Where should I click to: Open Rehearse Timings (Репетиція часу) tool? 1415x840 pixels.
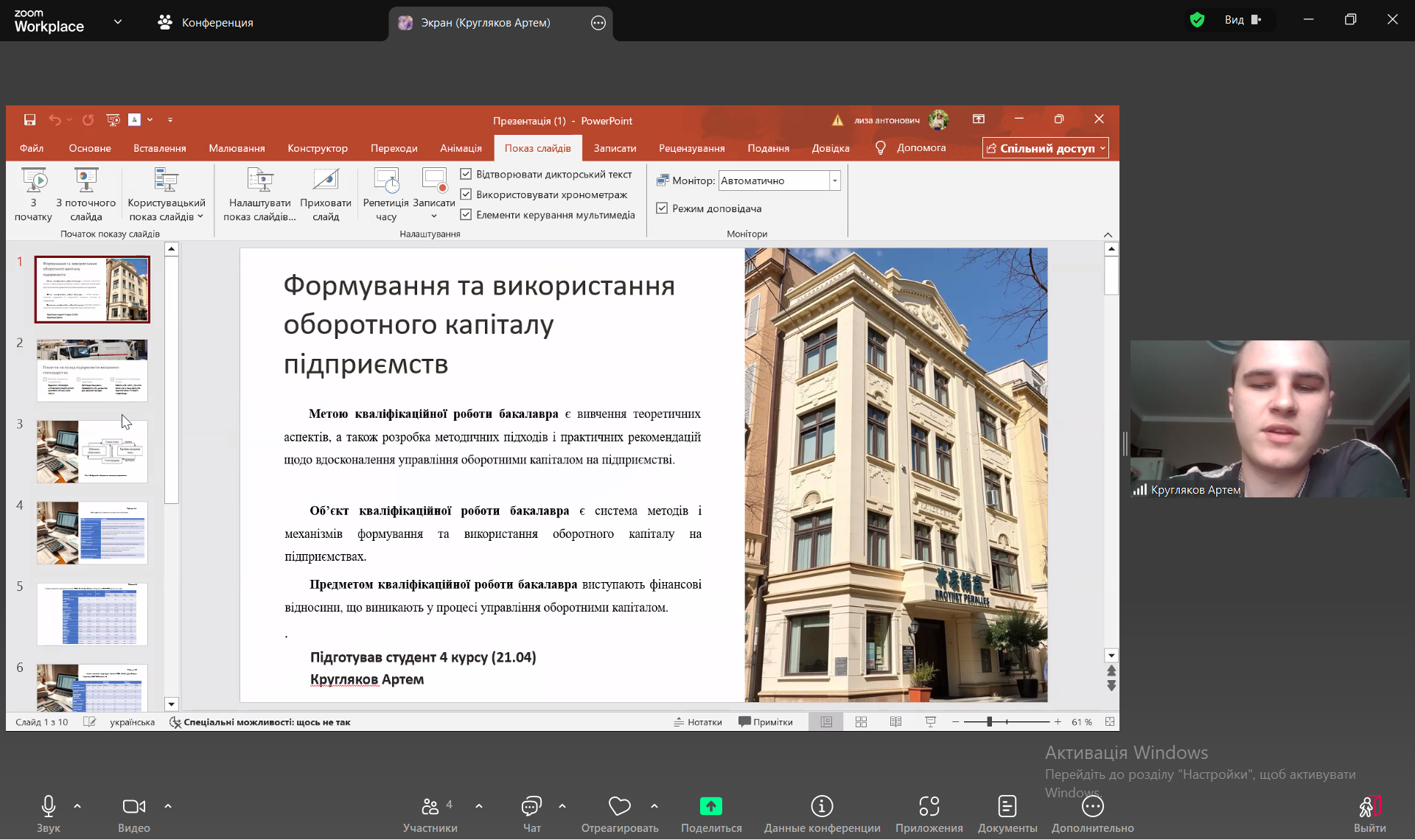385,181
